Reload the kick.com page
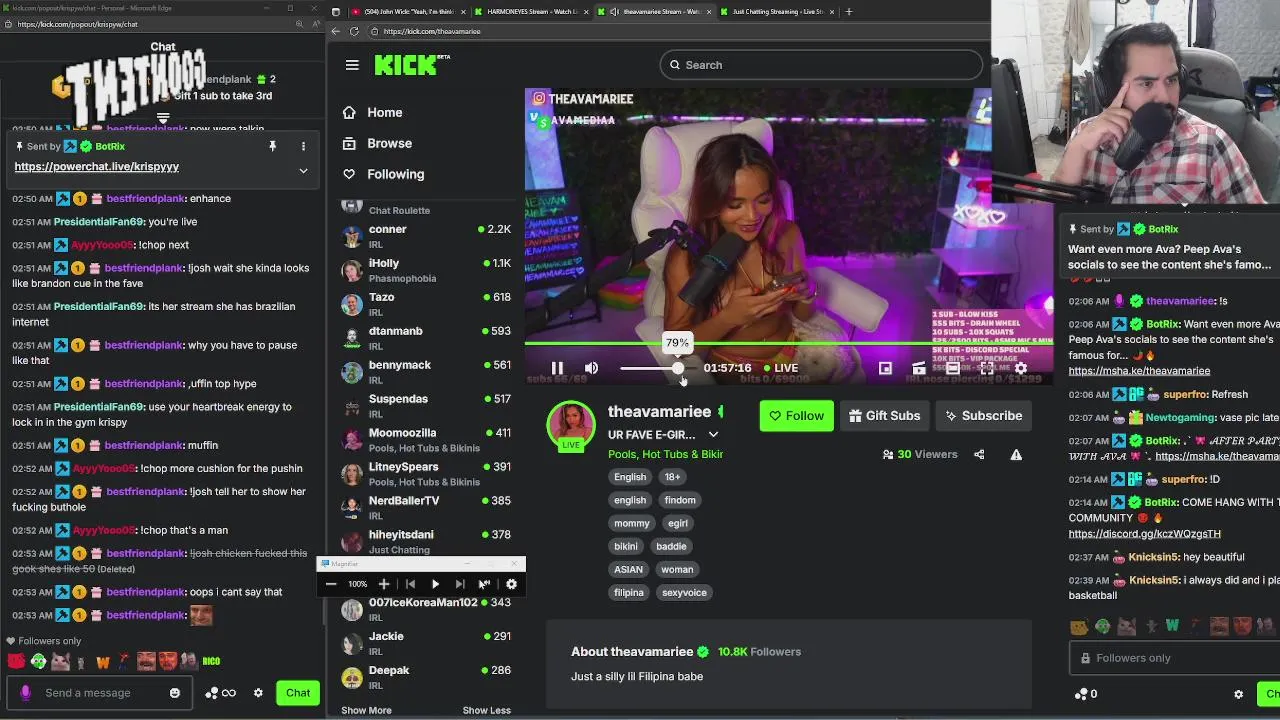1280x720 pixels. coord(354,31)
